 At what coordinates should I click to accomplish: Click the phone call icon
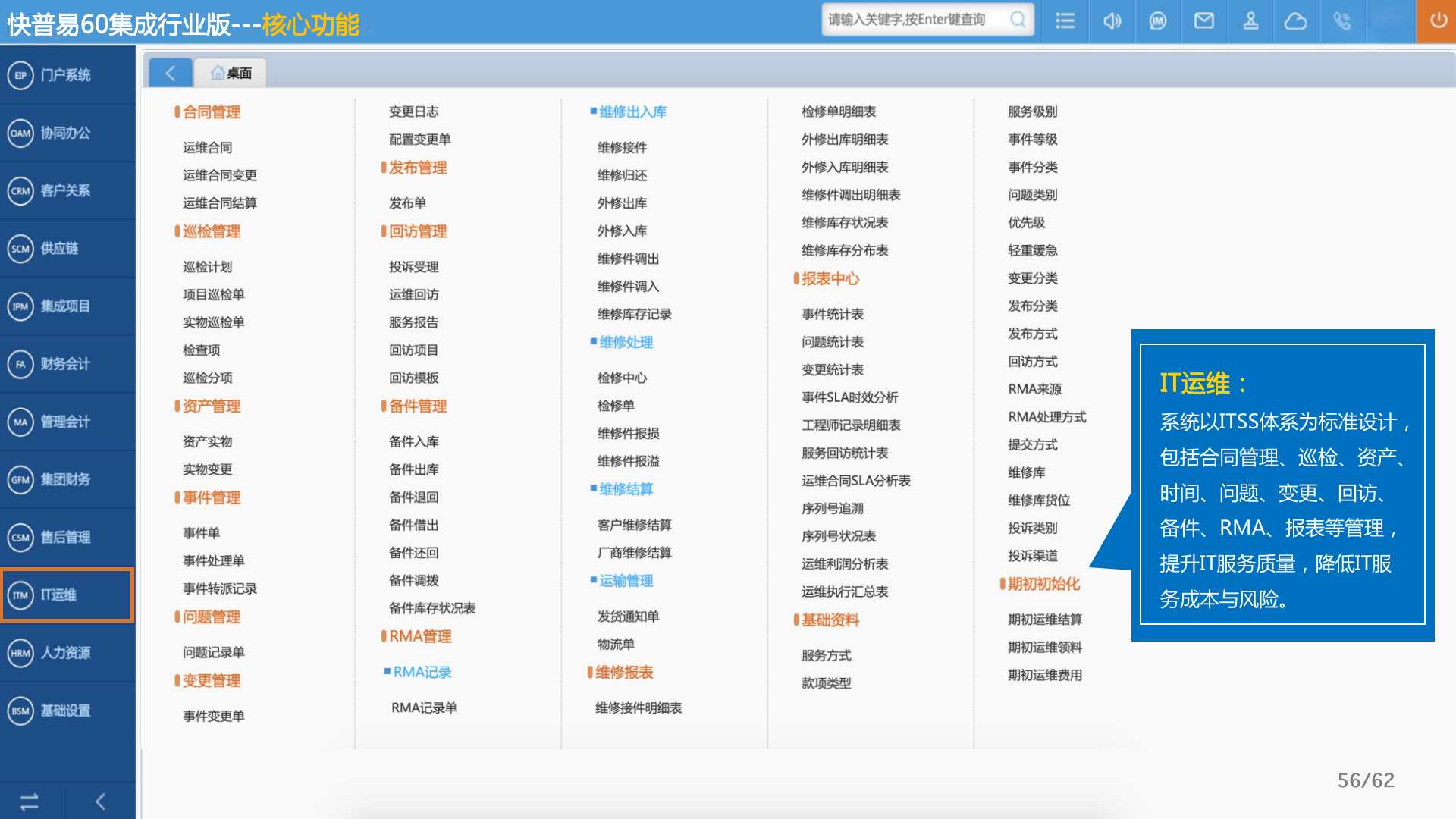coord(1341,21)
